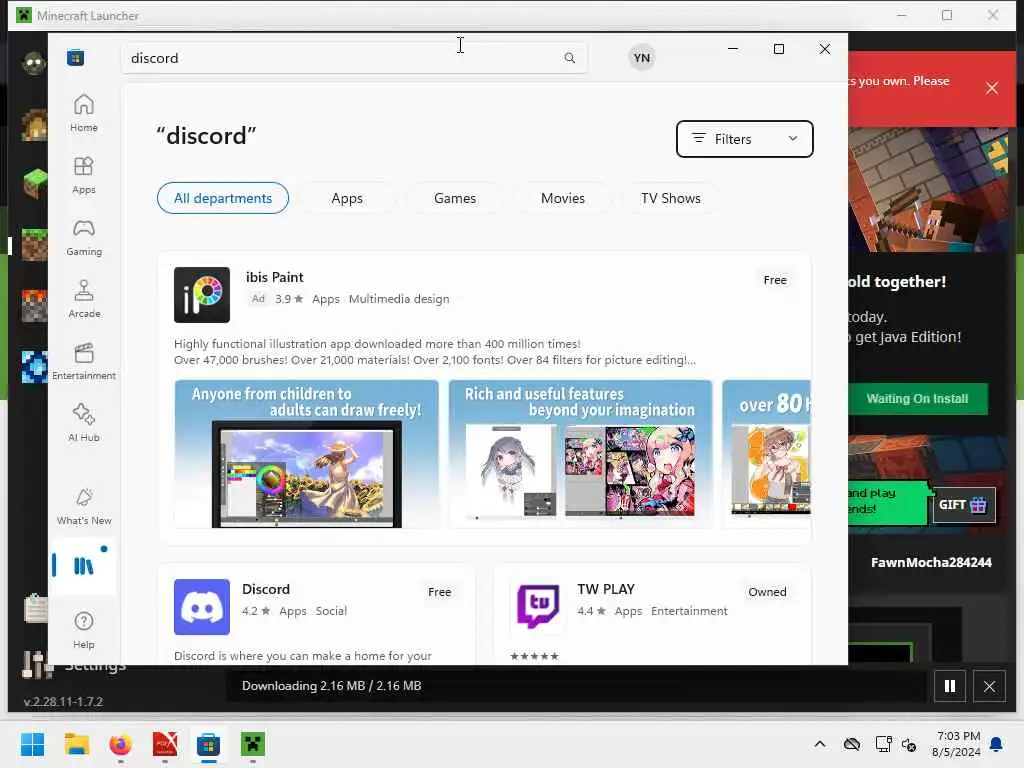Select the TV Shows filter tab

pos(671,198)
